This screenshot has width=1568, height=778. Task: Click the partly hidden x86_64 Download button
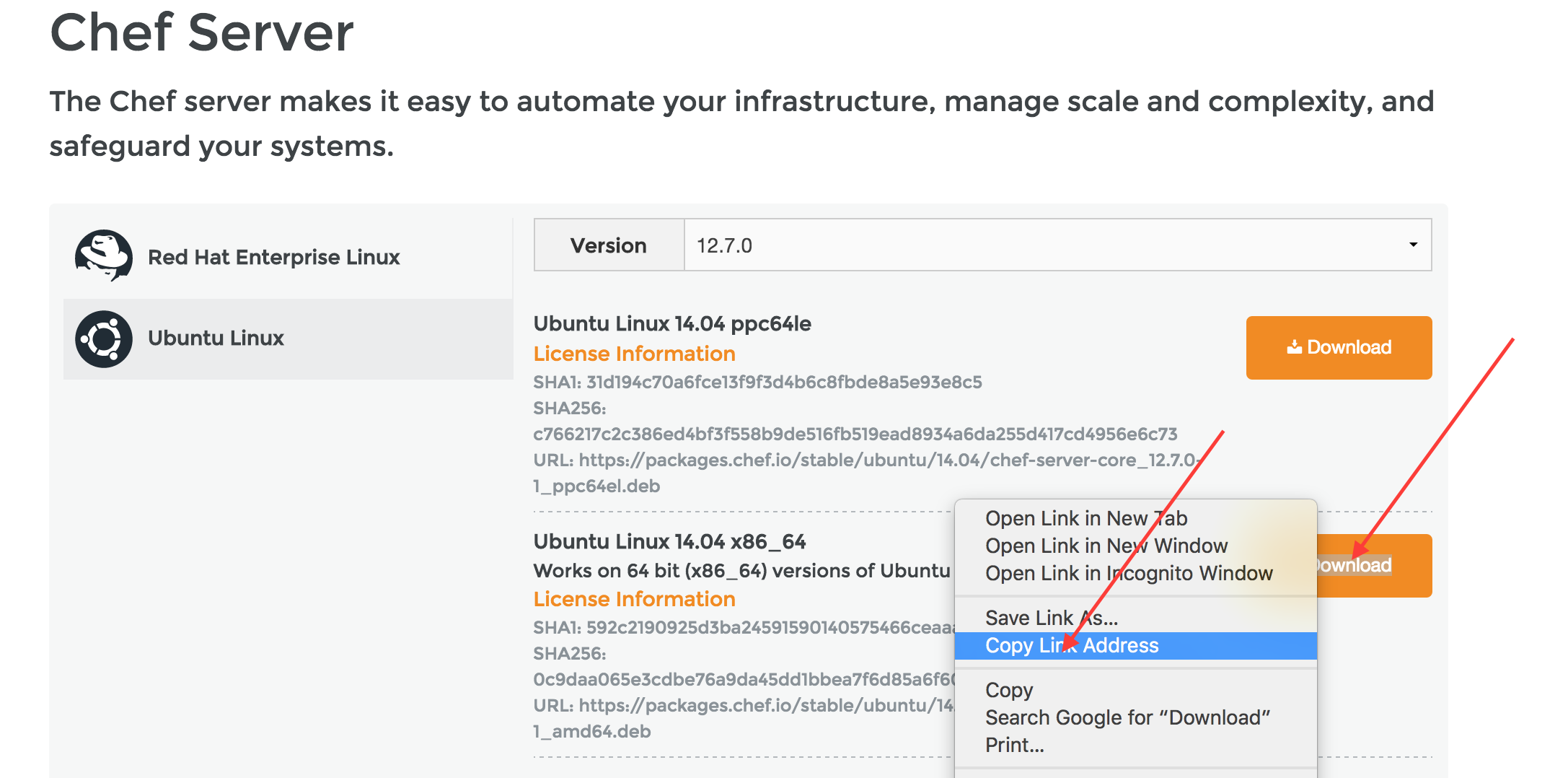click(x=1374, y=566)
